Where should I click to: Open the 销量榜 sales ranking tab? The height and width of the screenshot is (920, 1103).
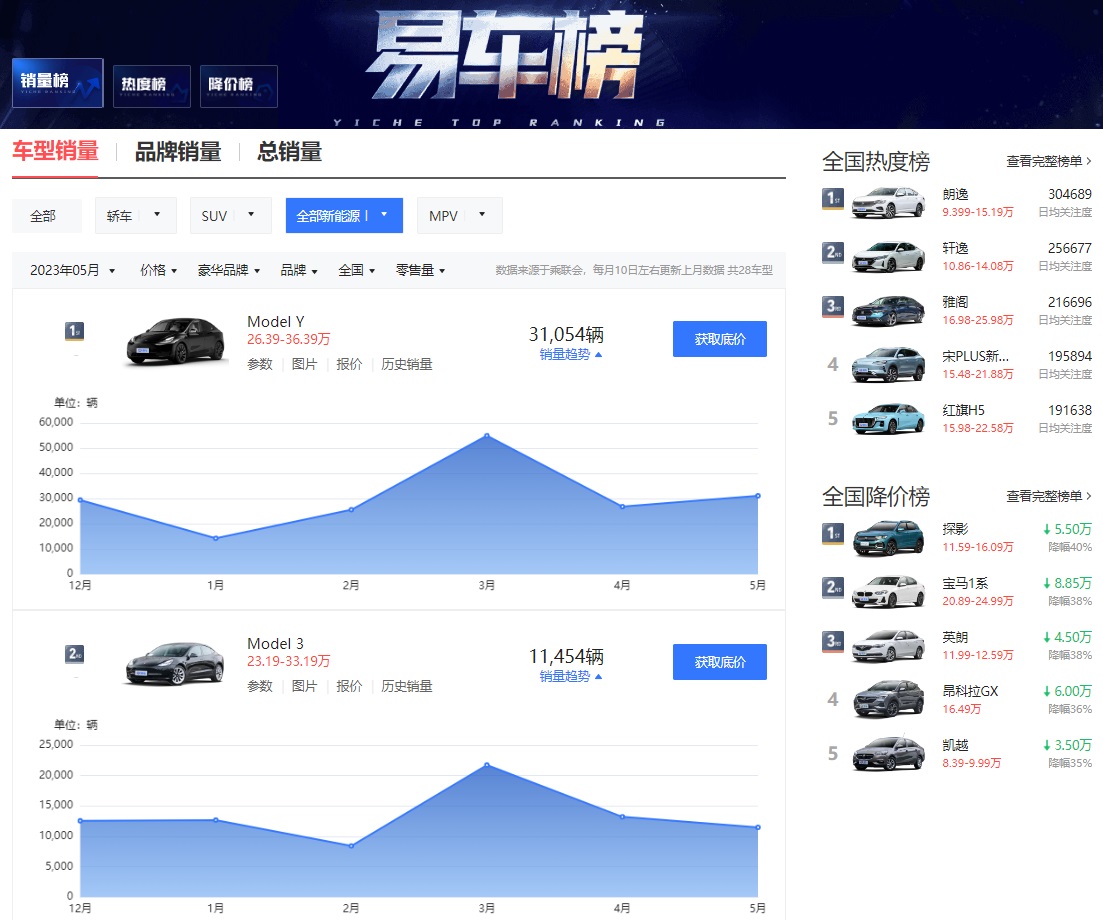pos(58,83)
